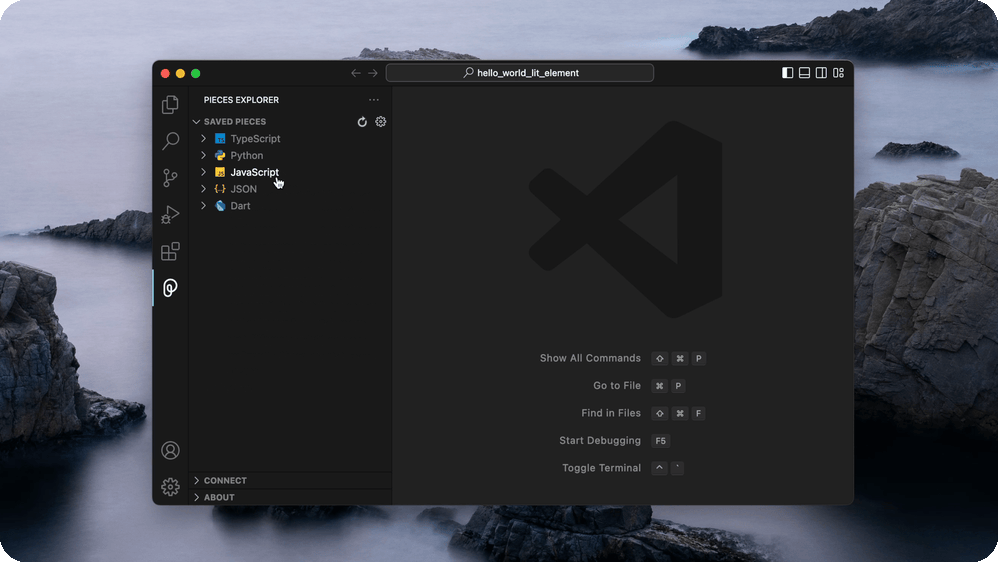Image resolution: width=998 pixels, height=562 pixels.
Task: Expand the Connect section
Action: [291, 481]
